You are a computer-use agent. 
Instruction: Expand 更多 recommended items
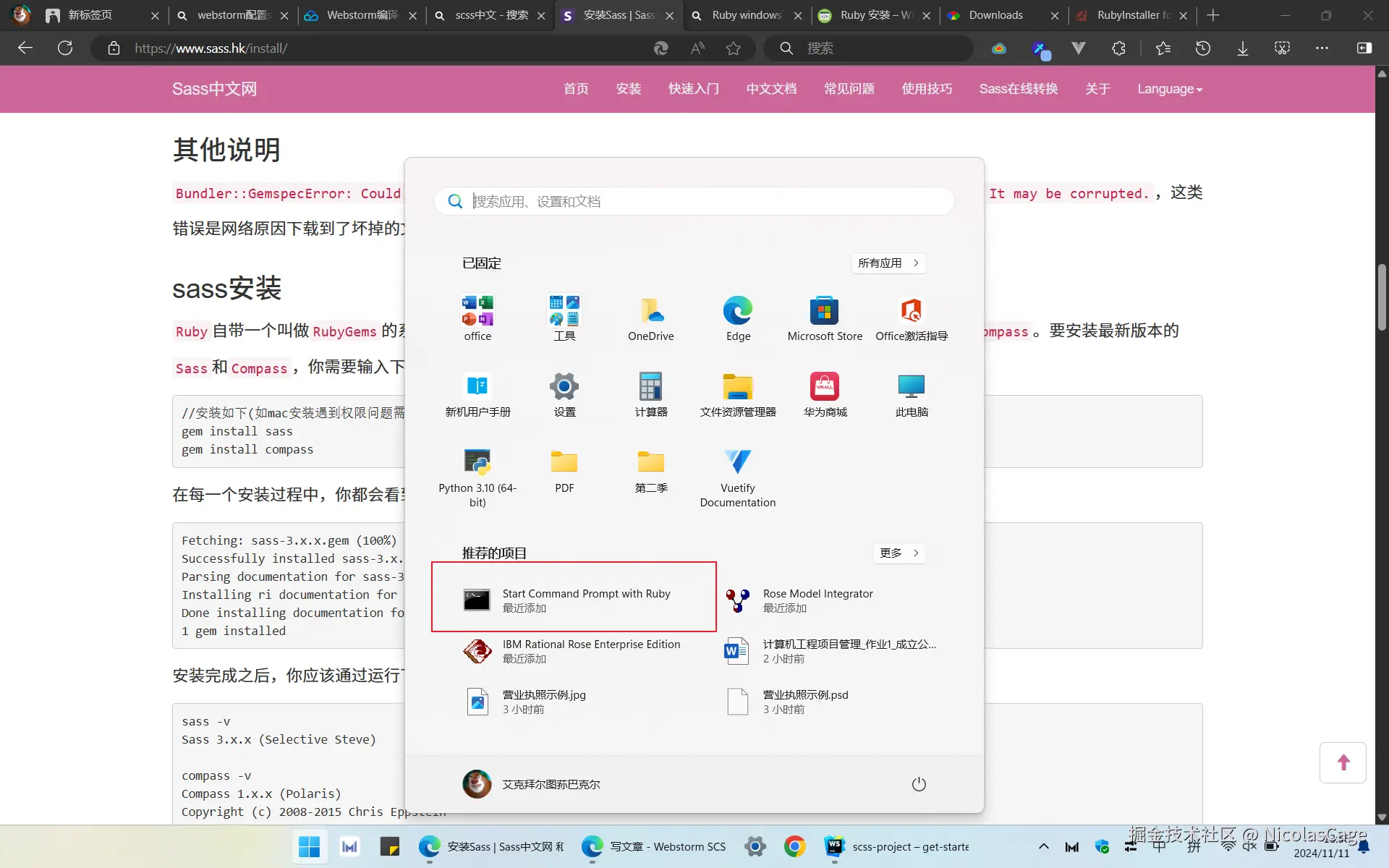coord(899,553)
